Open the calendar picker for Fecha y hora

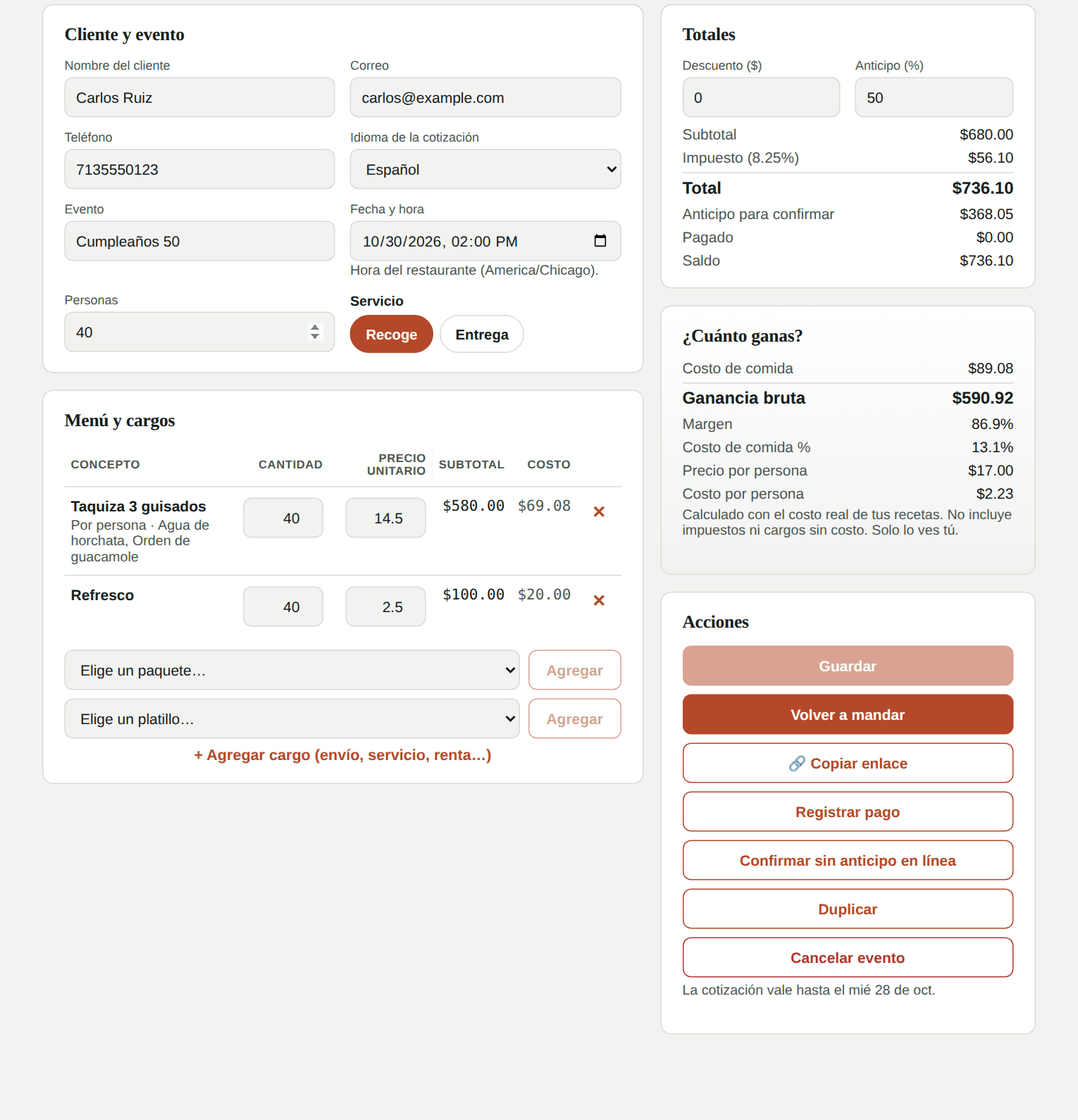click(x=600, y=241)
